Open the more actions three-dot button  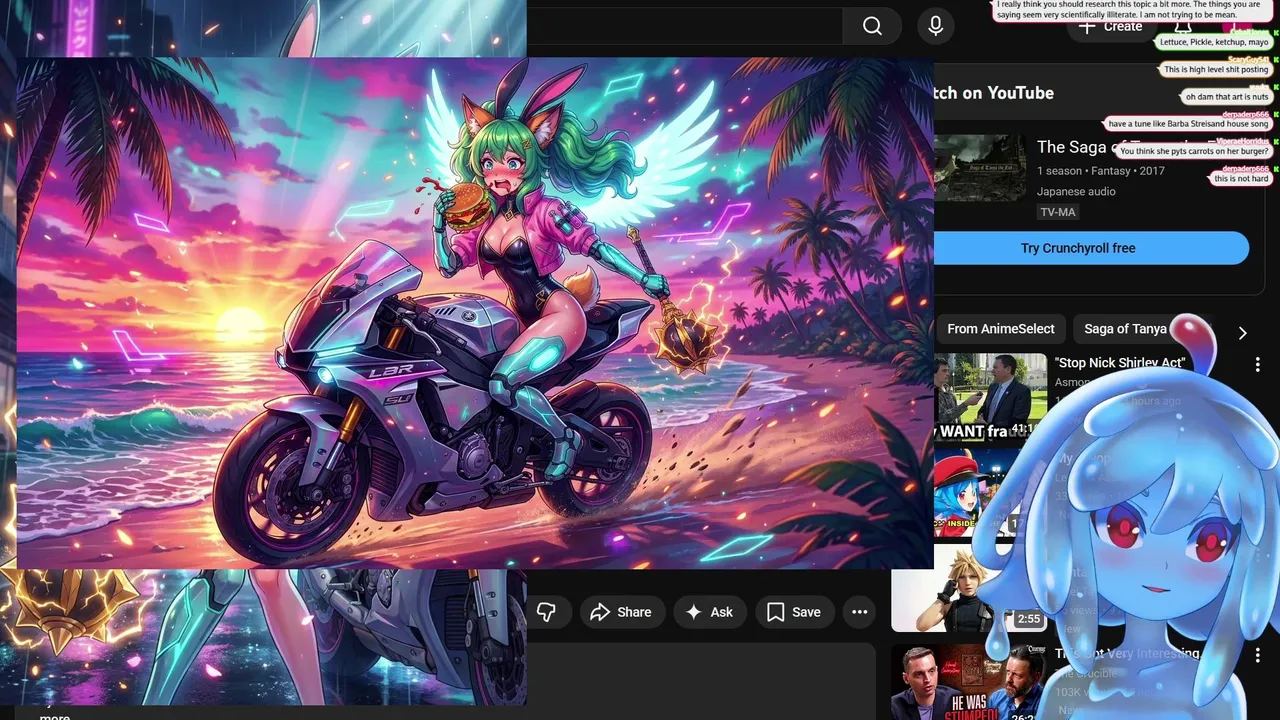(x=859, y=612)
